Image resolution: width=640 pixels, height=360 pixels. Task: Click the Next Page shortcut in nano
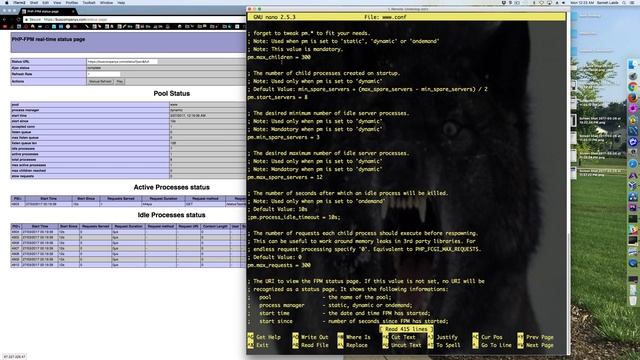[535, 345]
